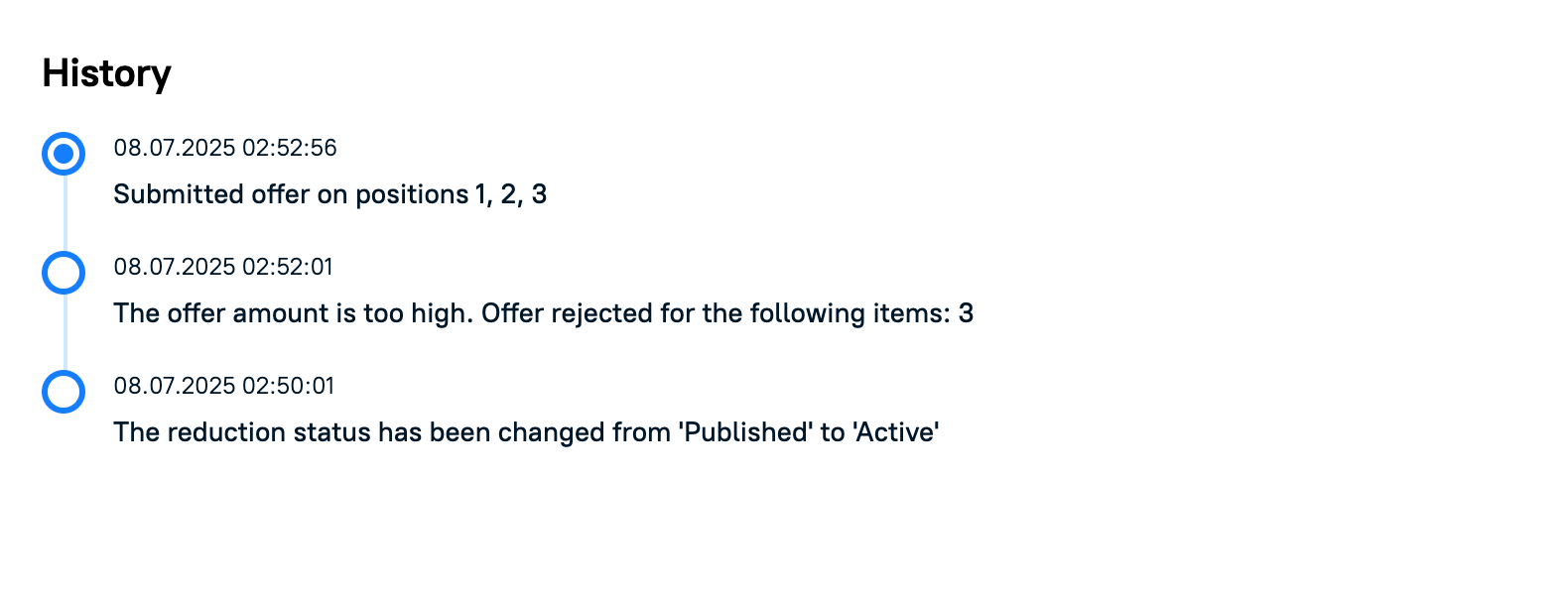Click the connector line between second and third markers

click(65, 332)
